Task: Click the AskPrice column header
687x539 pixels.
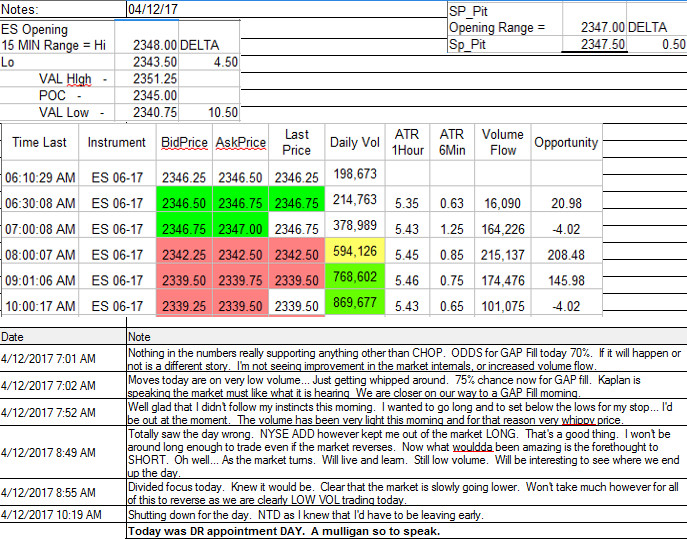Action: [x=241, y=142]
